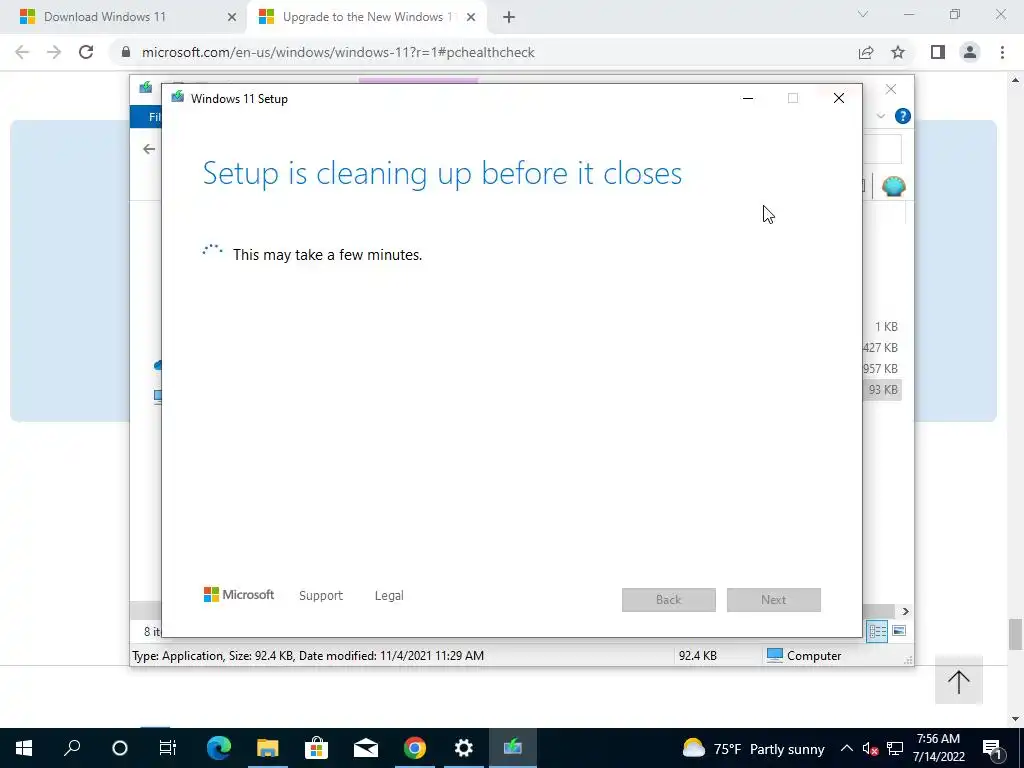Switch to Chrome on taskbar

(415, 748)
